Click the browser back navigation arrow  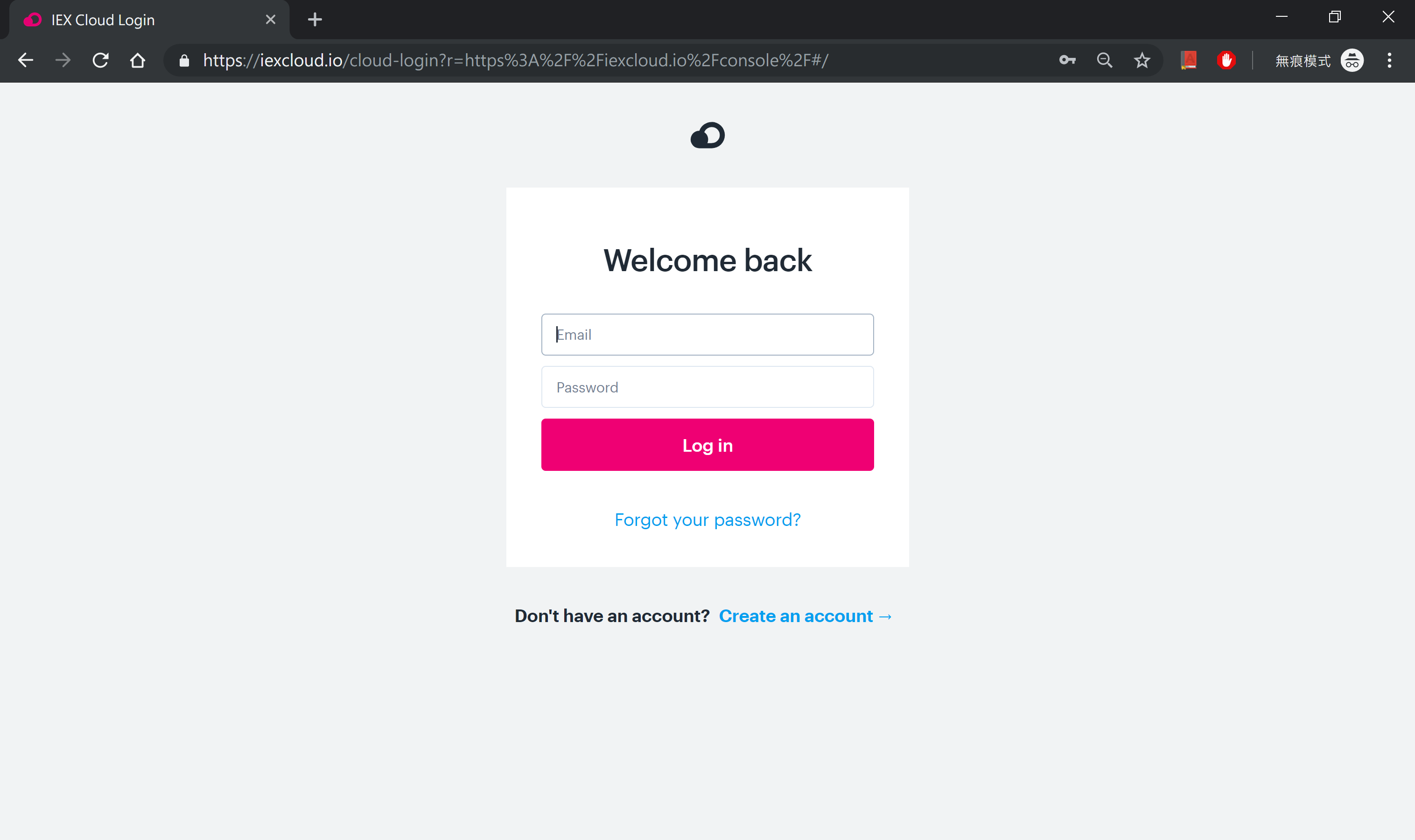pos(25,60)
